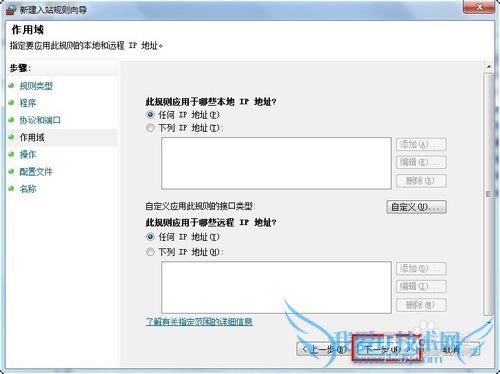Click local 删除(R) button
Screen dimensions: 500x374
(421, 181)
